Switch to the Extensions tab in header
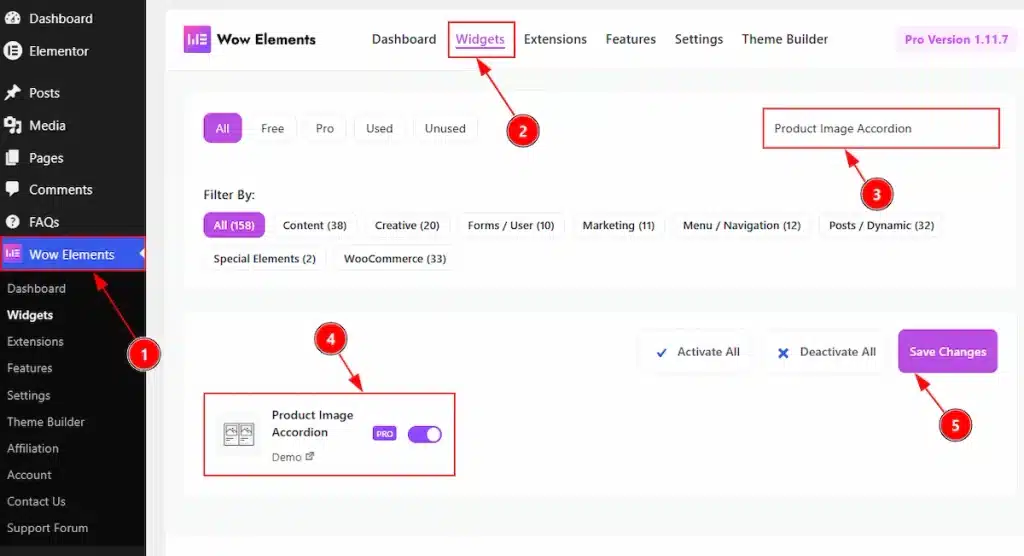The image size is (1024, 556). coord(555,39)
